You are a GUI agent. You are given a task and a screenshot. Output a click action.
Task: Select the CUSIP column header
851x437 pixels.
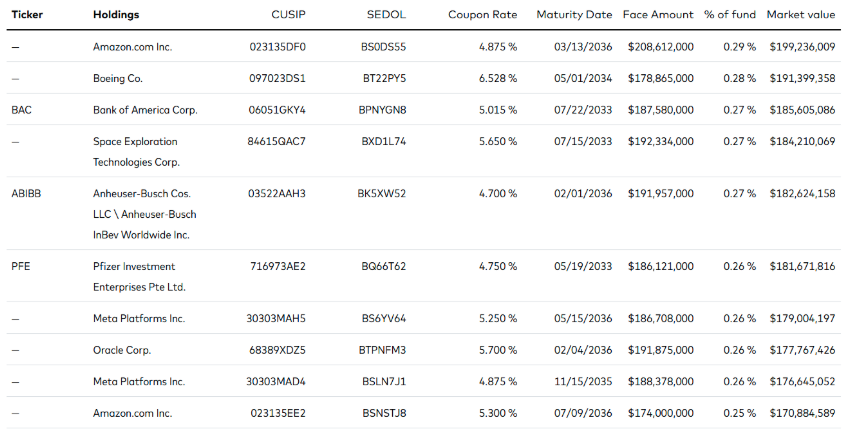coord(289,15)
